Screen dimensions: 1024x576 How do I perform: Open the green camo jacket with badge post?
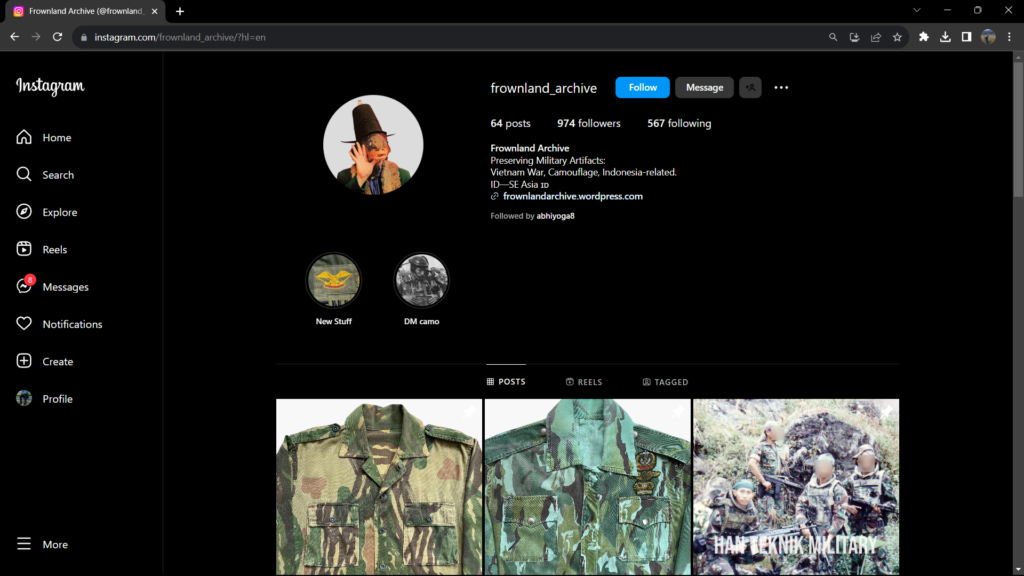pyautogui.click(x=587, y=487)
